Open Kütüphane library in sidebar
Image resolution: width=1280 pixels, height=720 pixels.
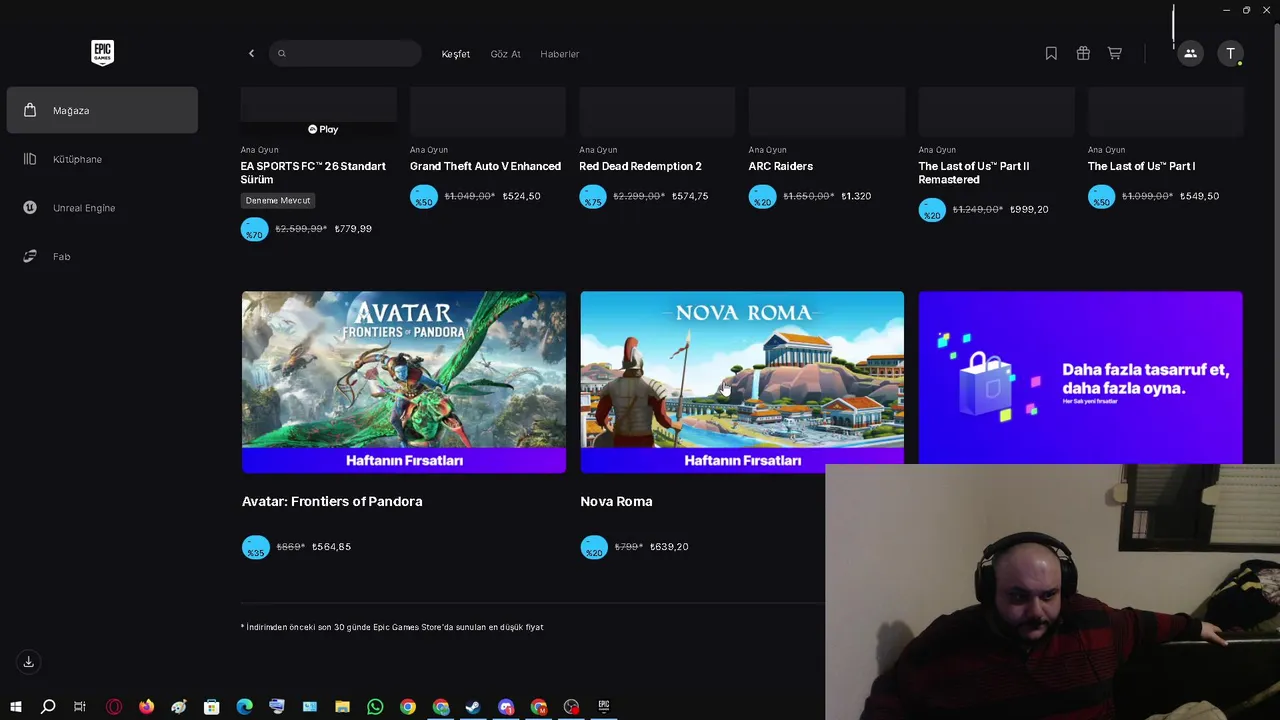(x=102, y=159)
